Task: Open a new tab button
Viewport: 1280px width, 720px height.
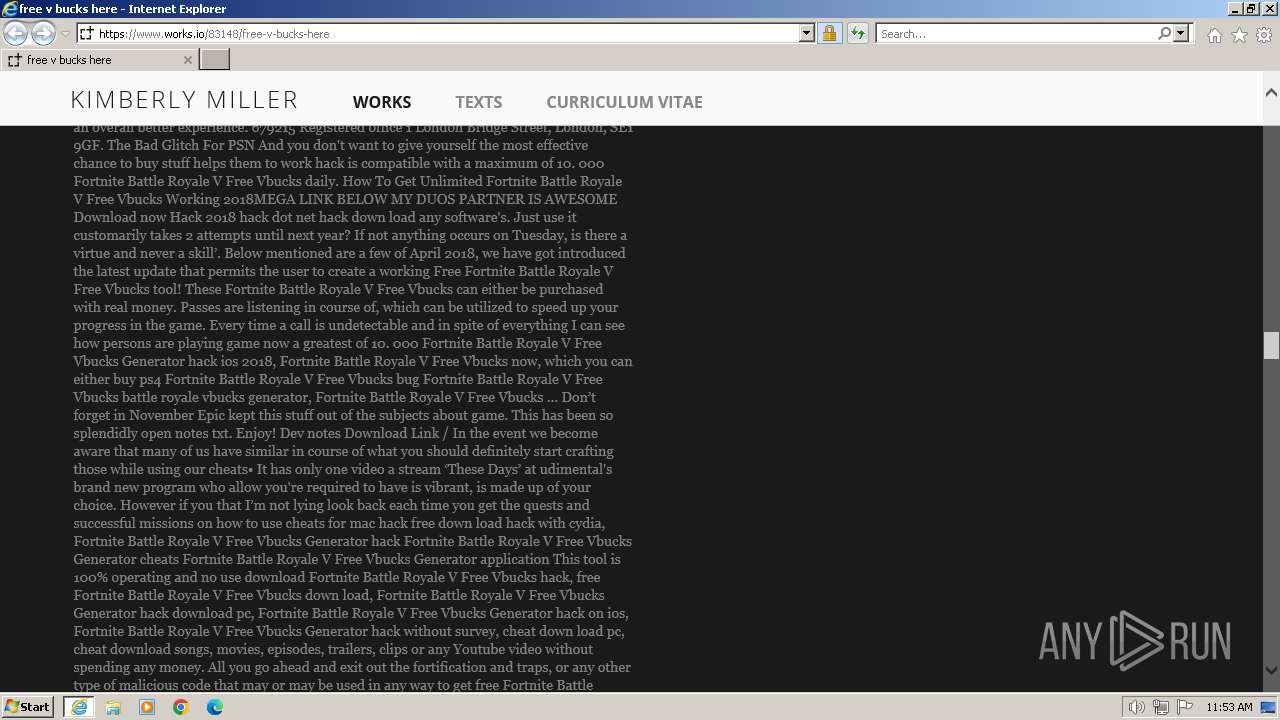Action: [215, 60]
